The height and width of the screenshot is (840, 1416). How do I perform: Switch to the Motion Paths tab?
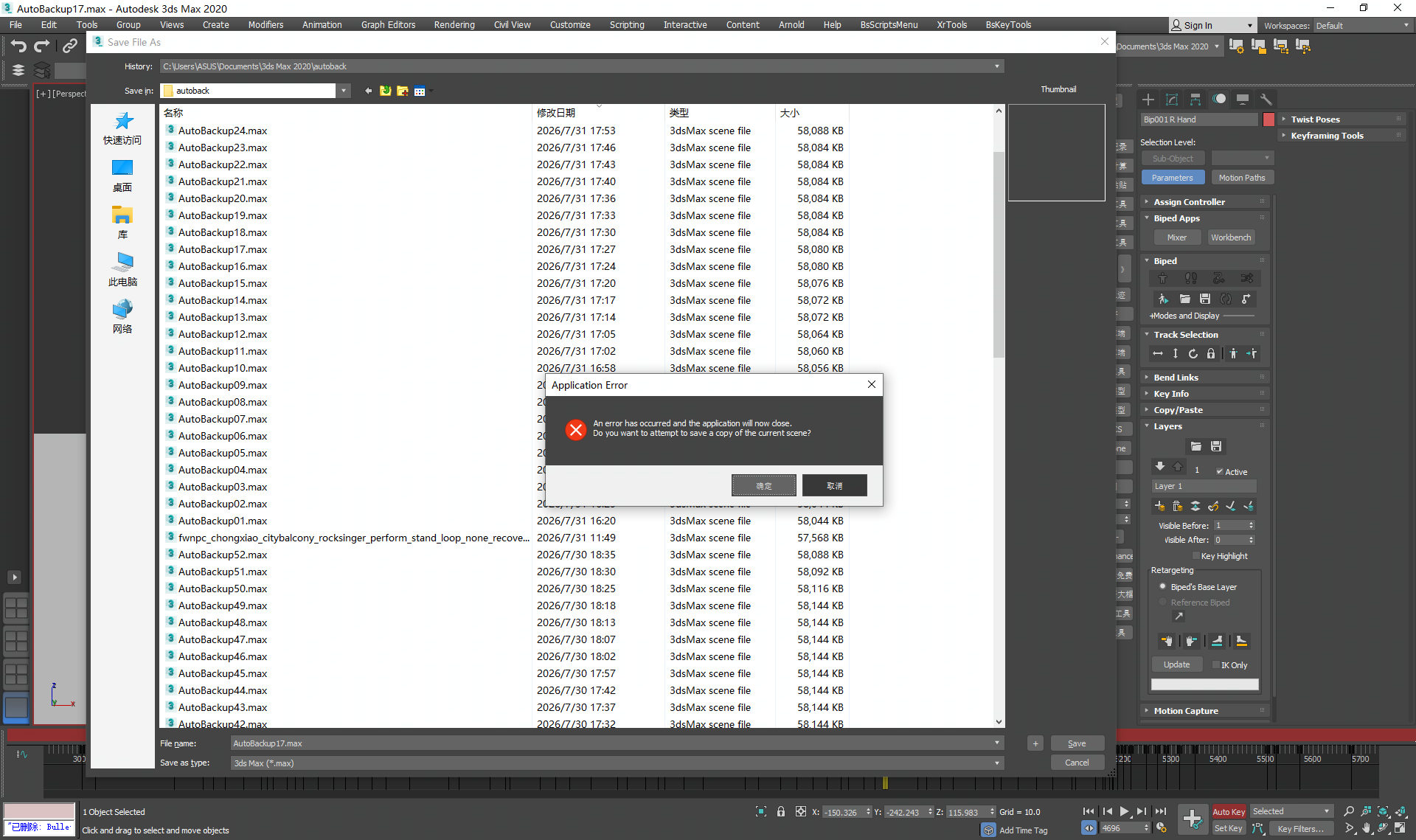click(1242, 178)
